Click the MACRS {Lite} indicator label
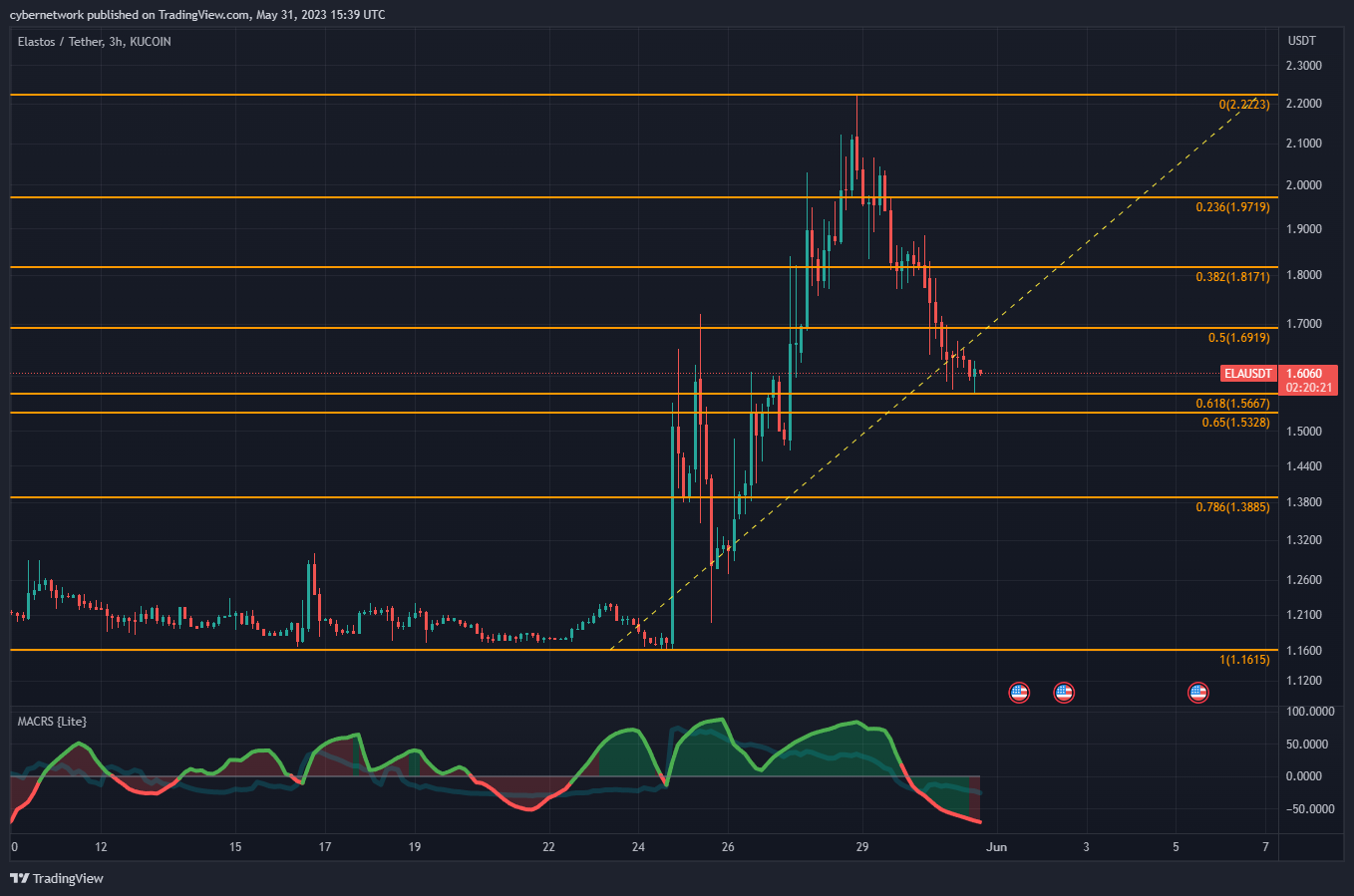 [x=52, y=721]
